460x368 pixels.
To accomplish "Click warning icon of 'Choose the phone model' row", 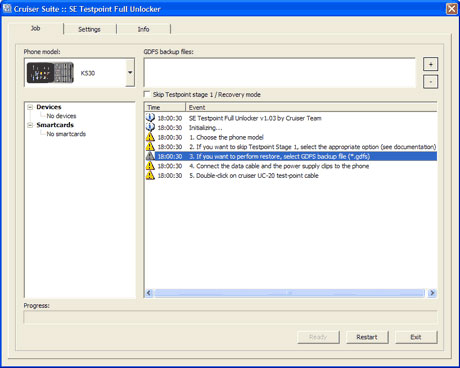I will click(150, 137).
